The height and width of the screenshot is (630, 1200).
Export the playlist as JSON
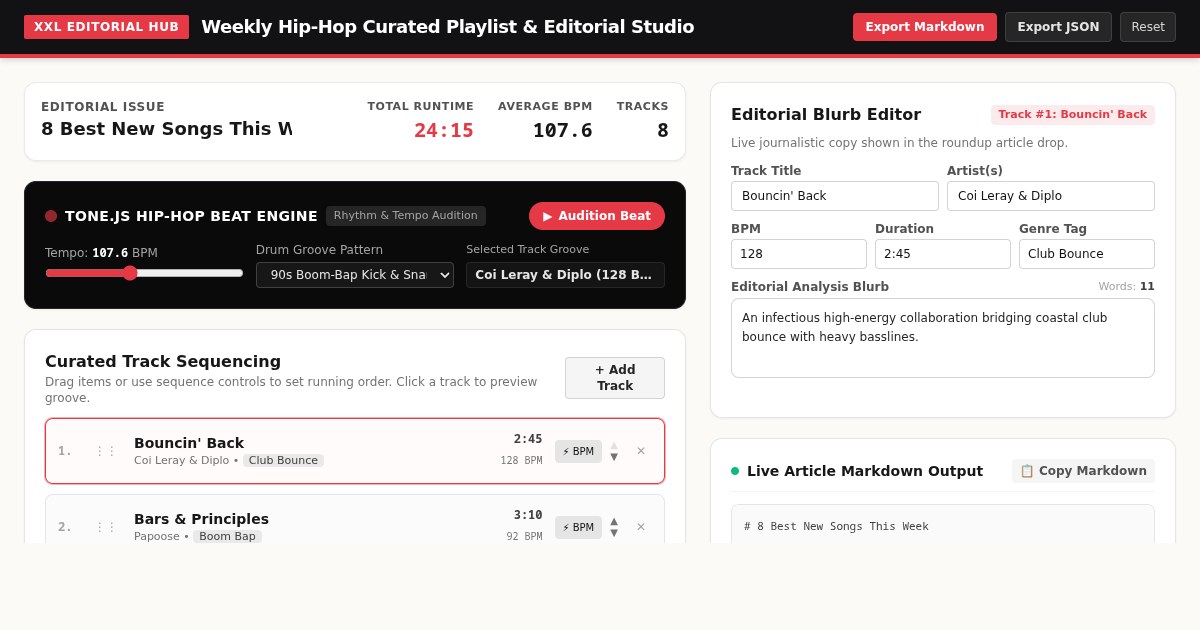[x=1058, y=27]
